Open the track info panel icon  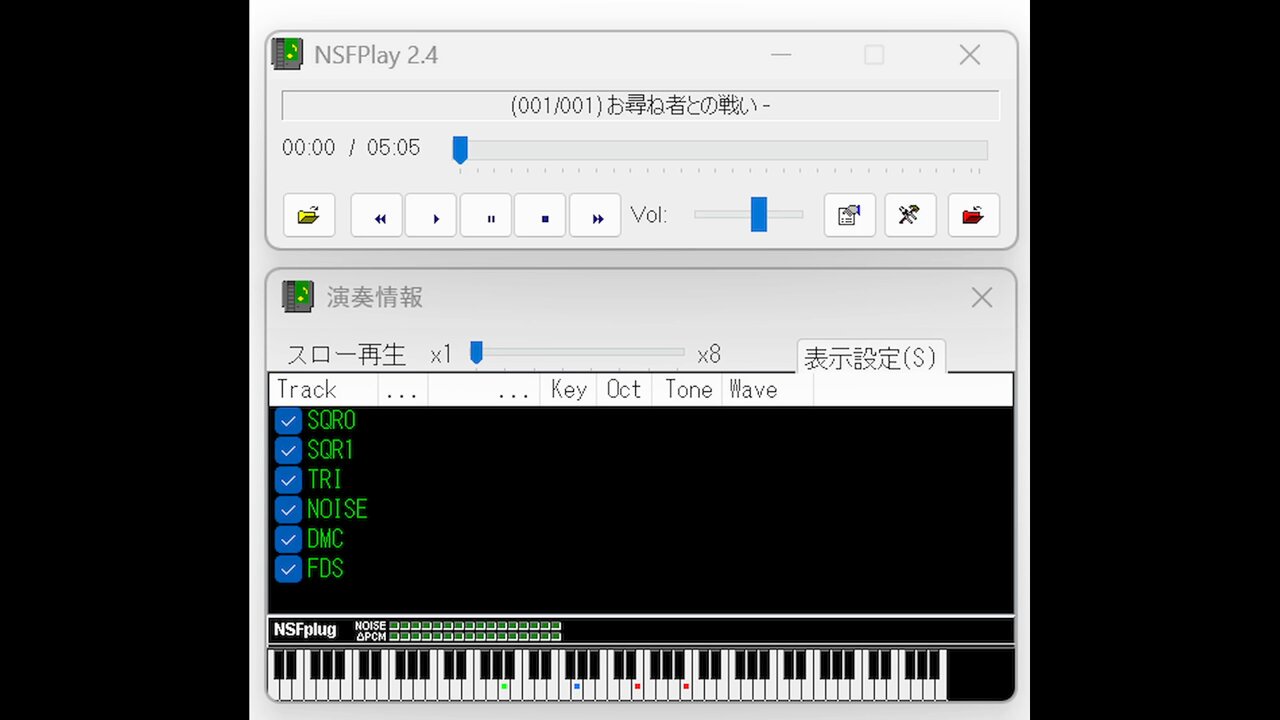click(x=850, y=215)
